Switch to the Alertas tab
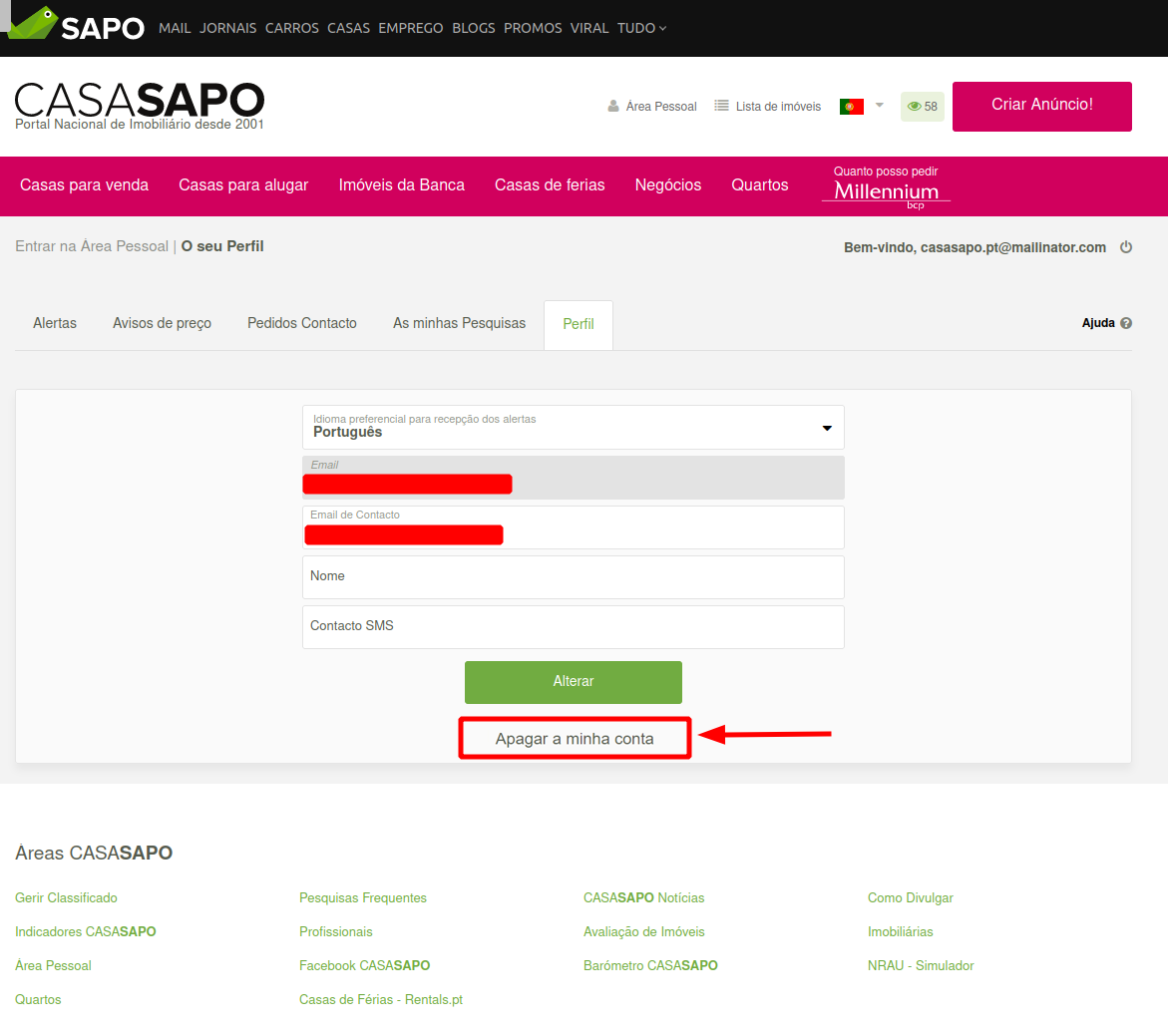The width and height of the screenshot is (1168, 1036). (x=55, y=323)
